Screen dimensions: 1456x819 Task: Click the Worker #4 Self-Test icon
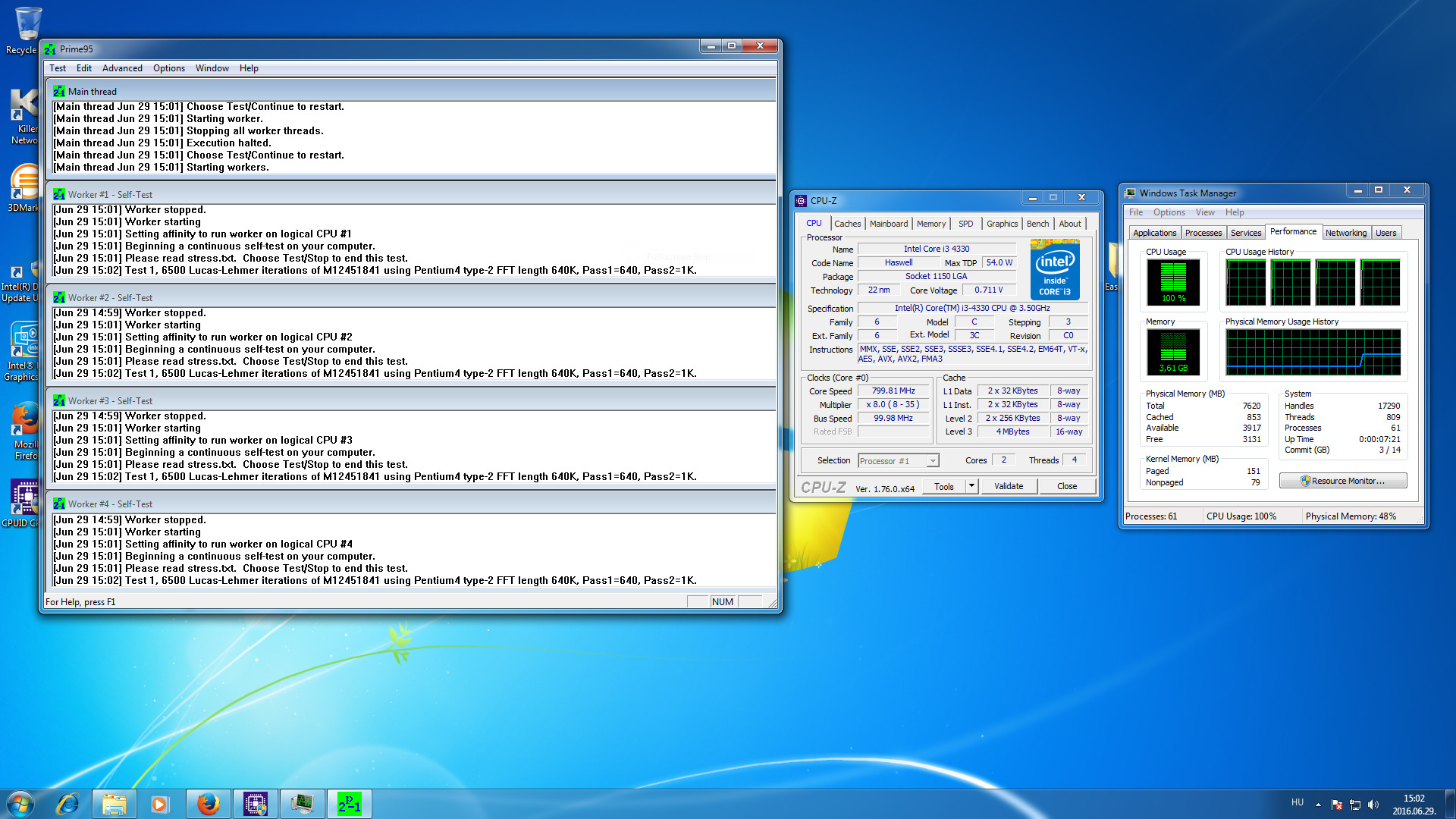pos(59,504)
